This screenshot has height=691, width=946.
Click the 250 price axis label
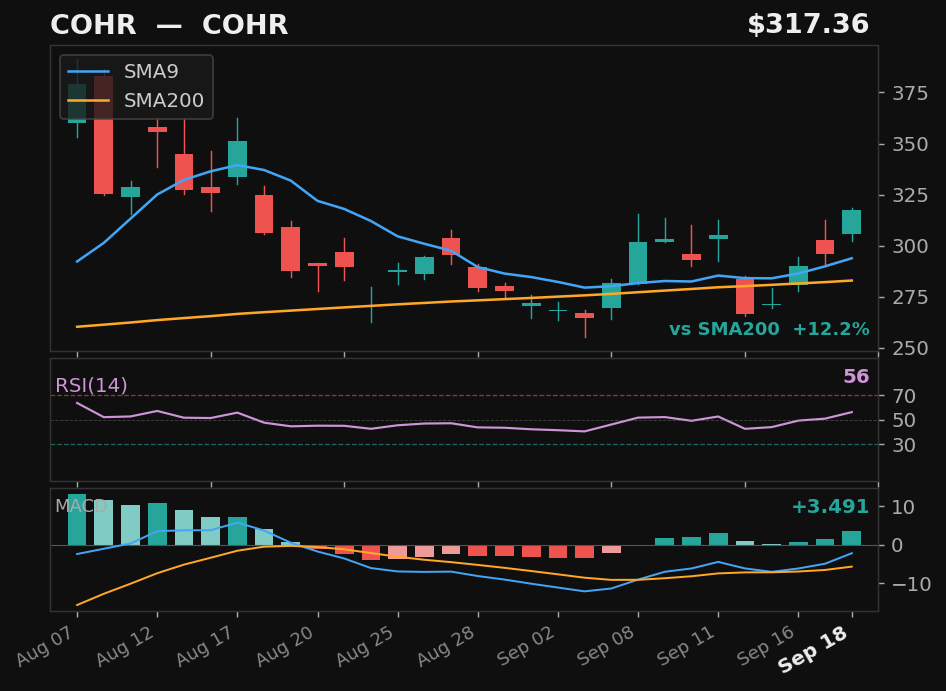(x=910, y=348)
